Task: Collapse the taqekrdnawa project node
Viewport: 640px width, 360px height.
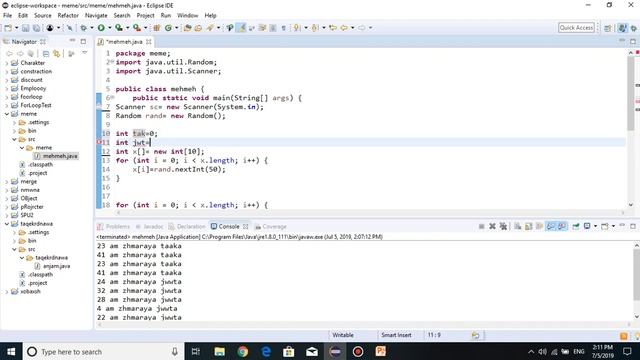Action: click(7, 224)
